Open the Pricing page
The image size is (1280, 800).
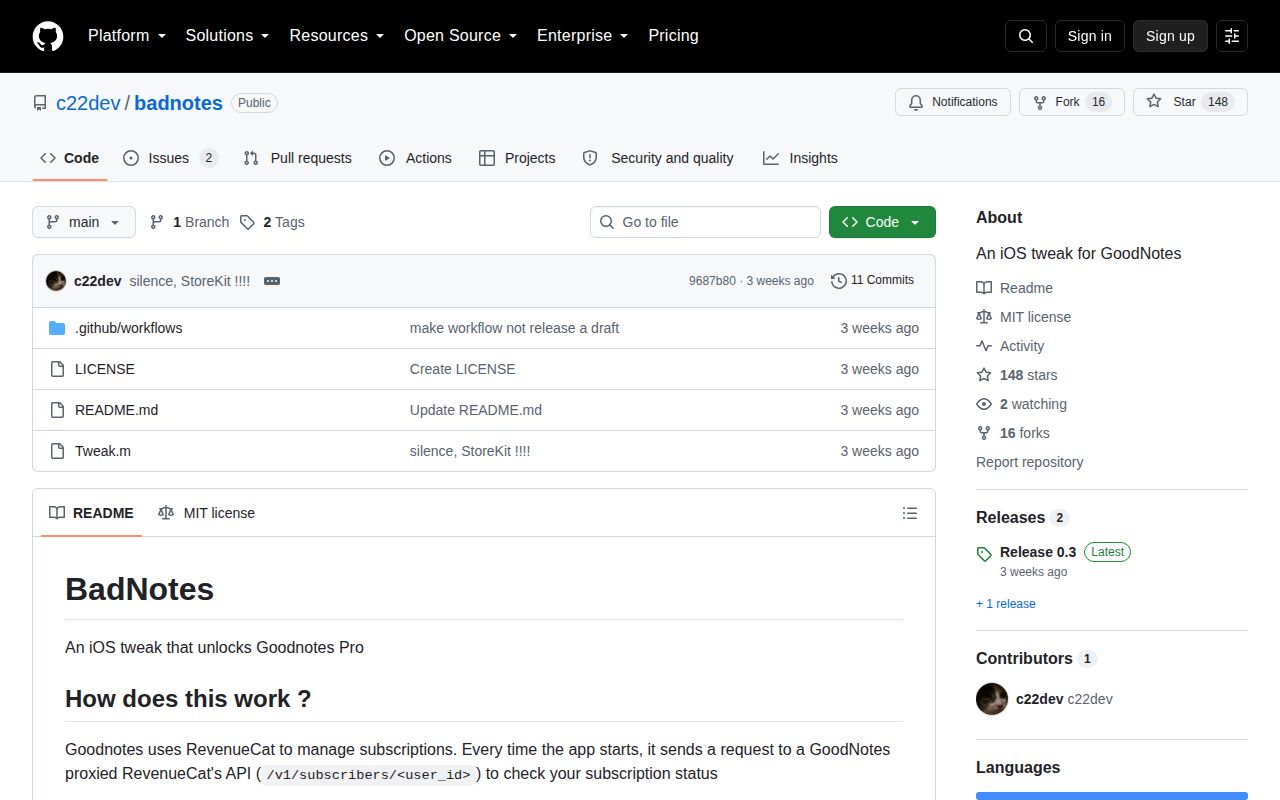(673, 36)
